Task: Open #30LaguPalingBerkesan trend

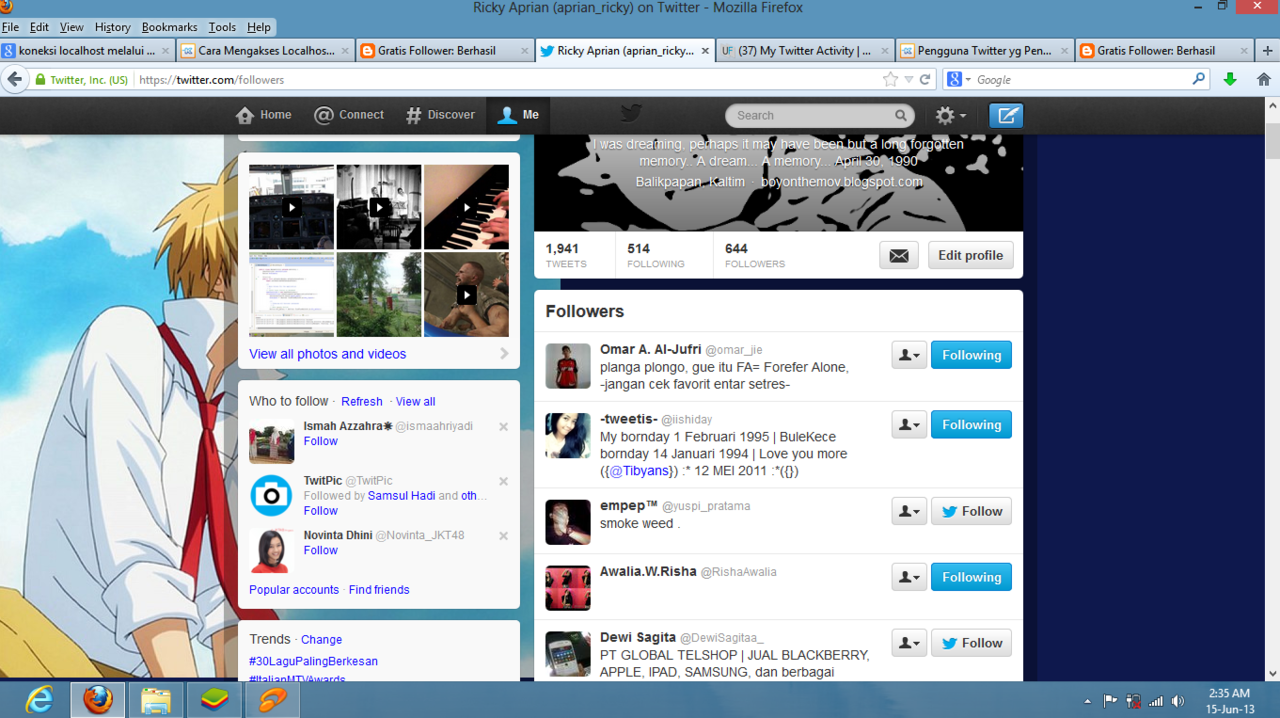Action: (x=314, y=661)
